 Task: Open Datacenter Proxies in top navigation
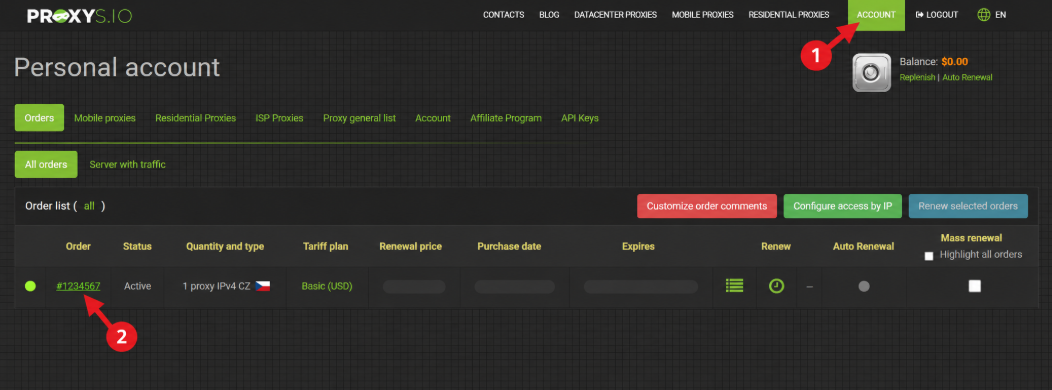[x=615, y=15]
